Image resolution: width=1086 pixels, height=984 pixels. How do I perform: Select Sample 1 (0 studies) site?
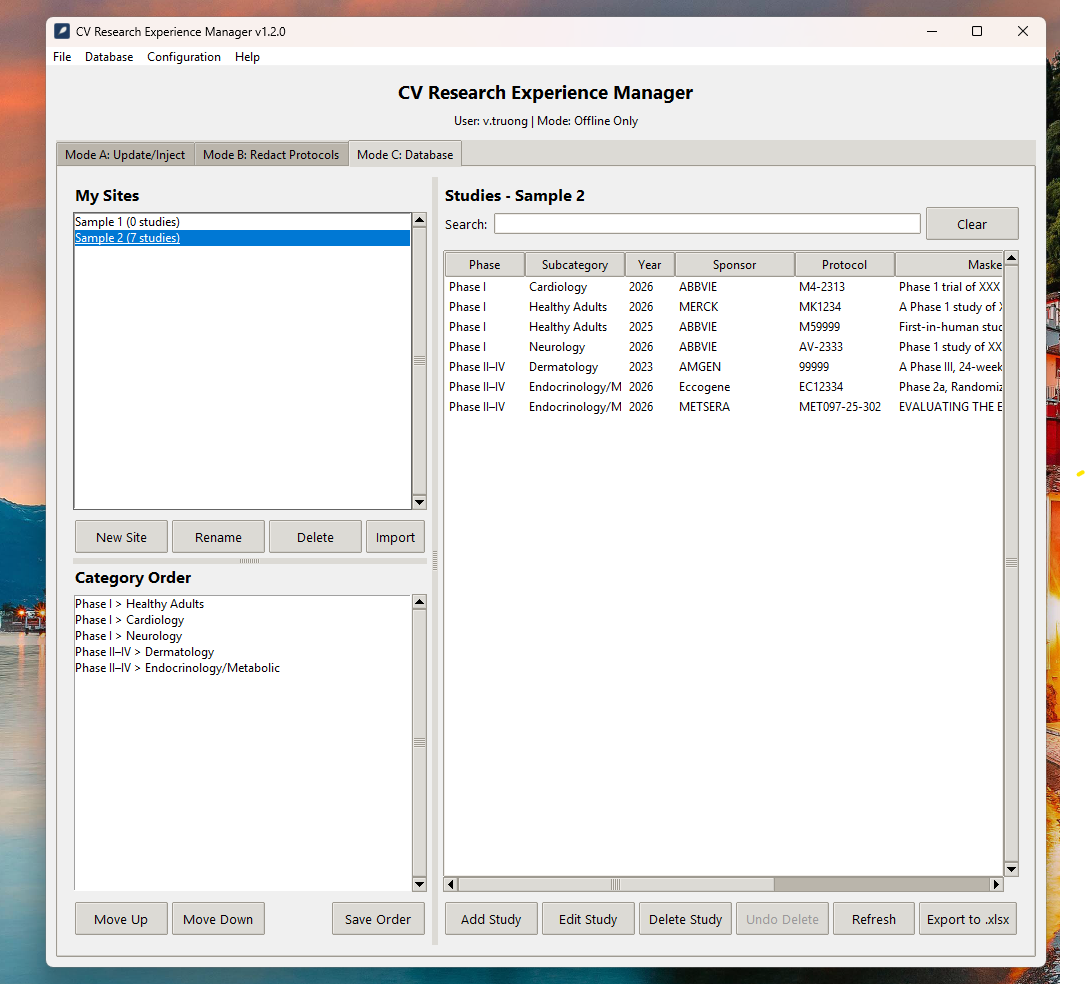point(242,222)
